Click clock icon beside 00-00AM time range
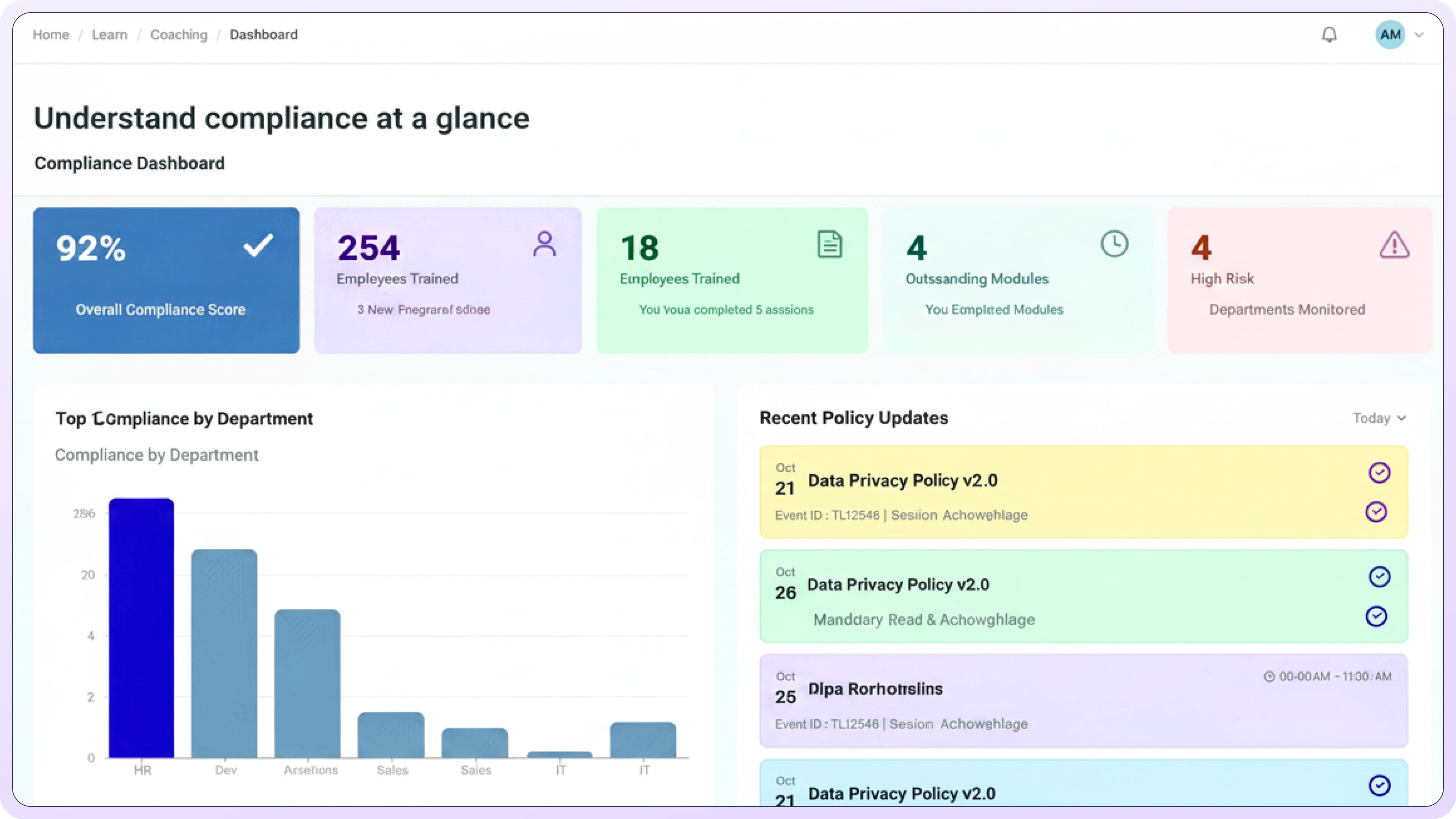Image resolution: width=1456 pixels, height=819 pixels. (x=1269, y=676)
